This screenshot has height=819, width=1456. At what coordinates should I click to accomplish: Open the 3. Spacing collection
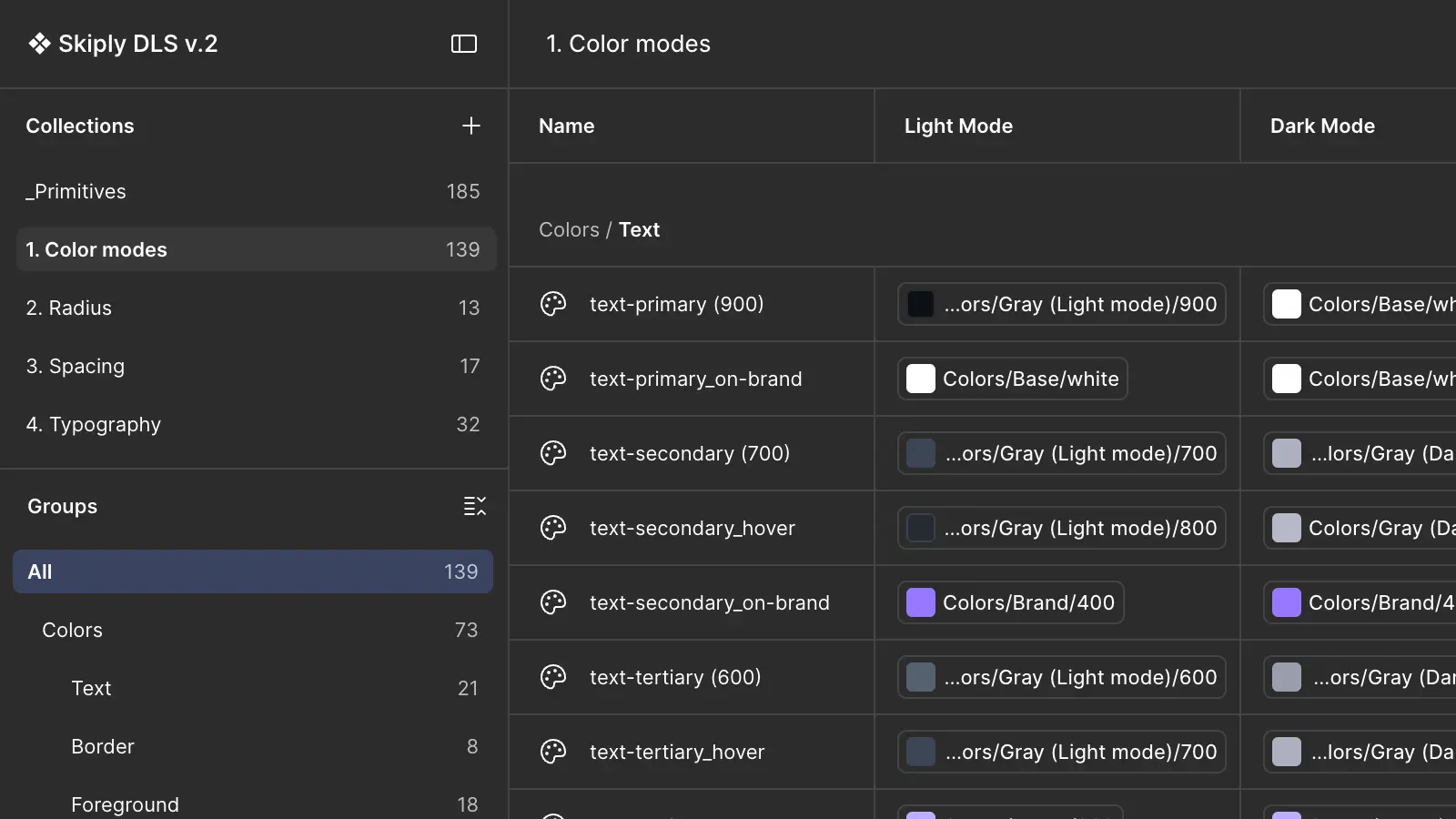[x=256, y=366]
